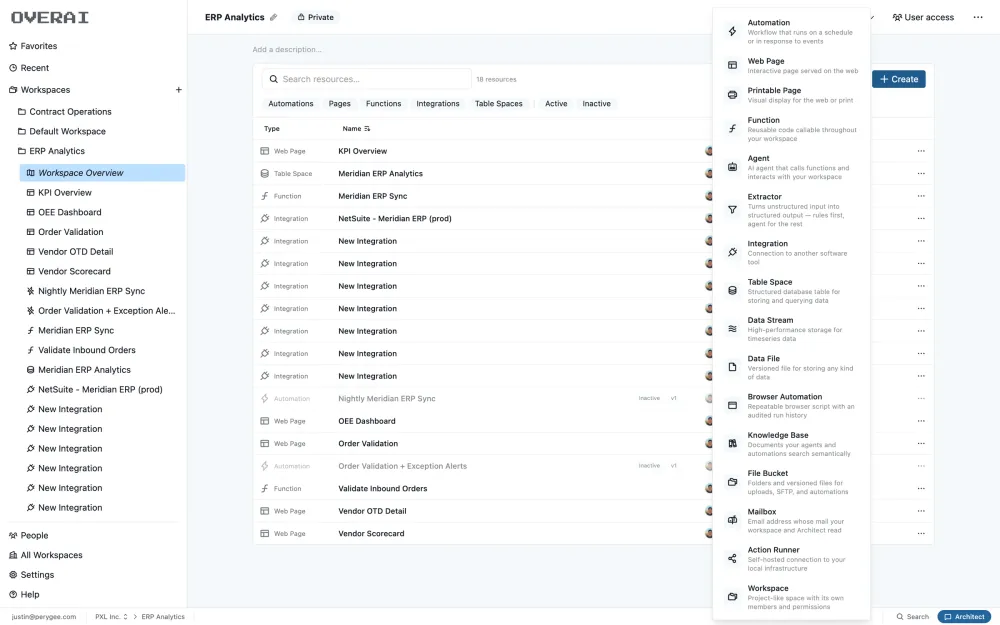Click the Extractor funnel icon
Screen dimensions: 1000x625
(732, 210)
